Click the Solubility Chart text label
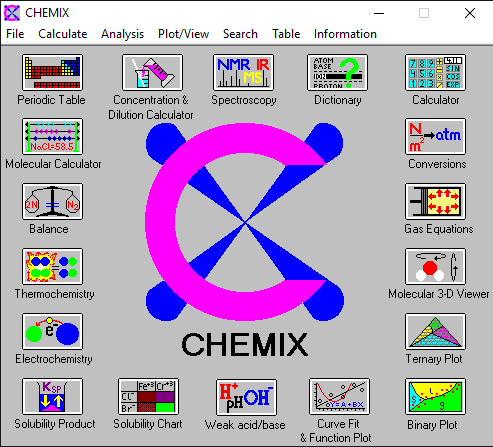 click(148, 424)
